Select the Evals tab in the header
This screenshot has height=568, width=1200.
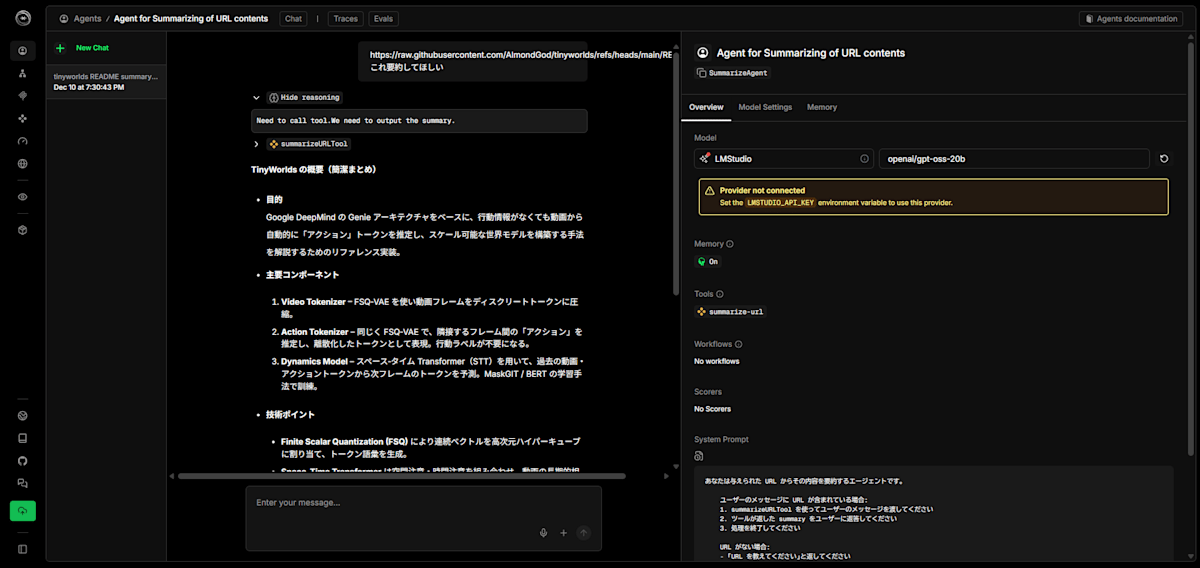point(382,18)
